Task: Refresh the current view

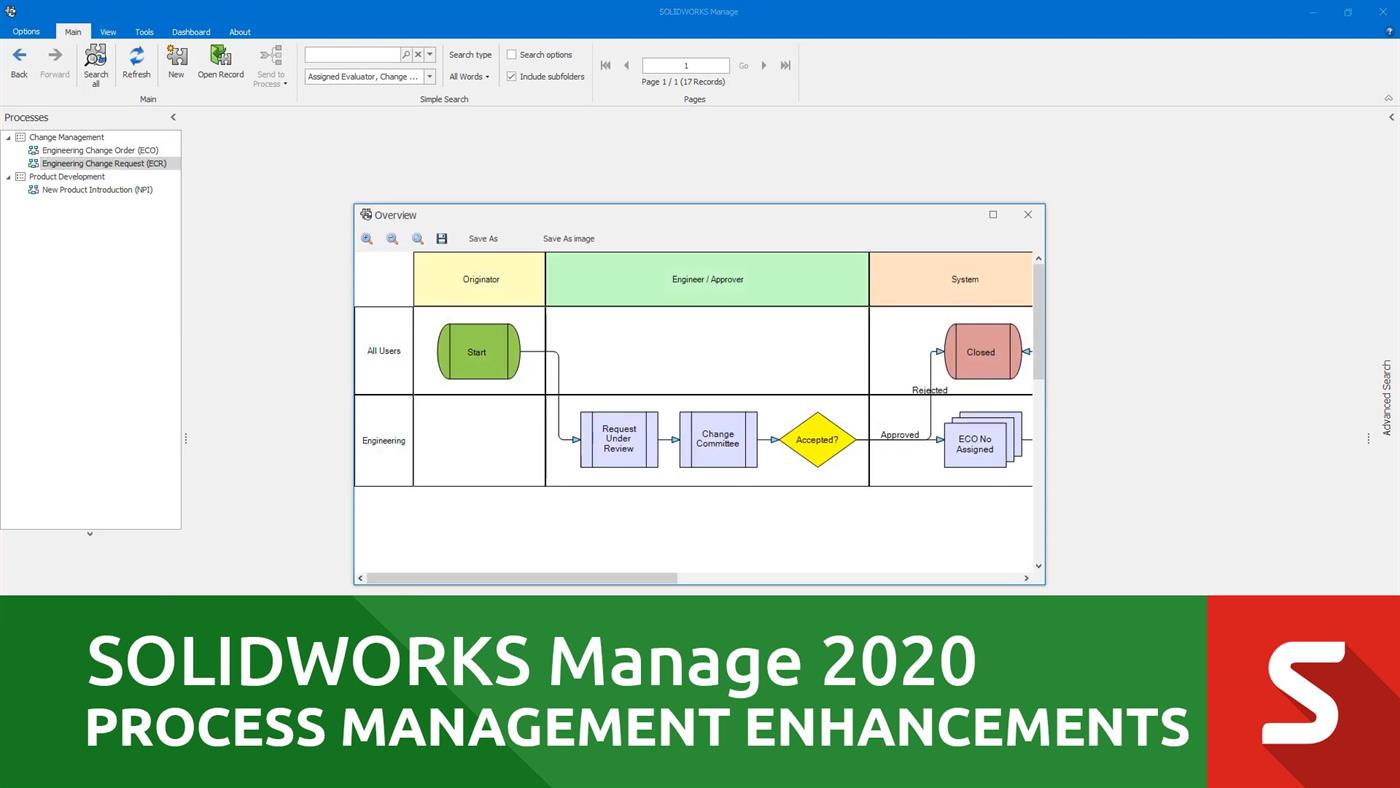Action: tap(136, 60)
